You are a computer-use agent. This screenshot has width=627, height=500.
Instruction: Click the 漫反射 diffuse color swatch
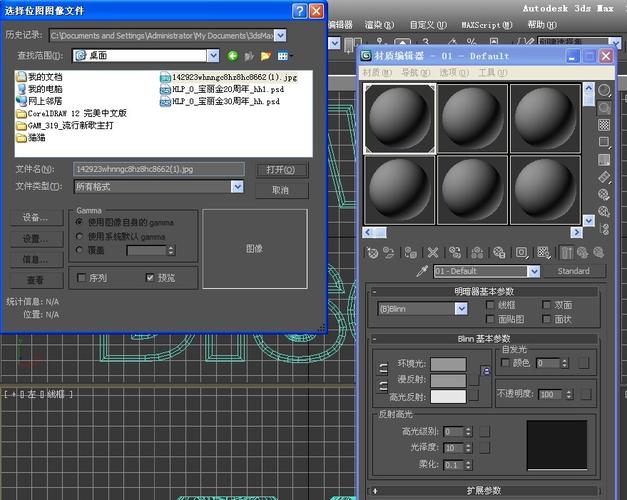pyautogui.click(x=448, y=380)
